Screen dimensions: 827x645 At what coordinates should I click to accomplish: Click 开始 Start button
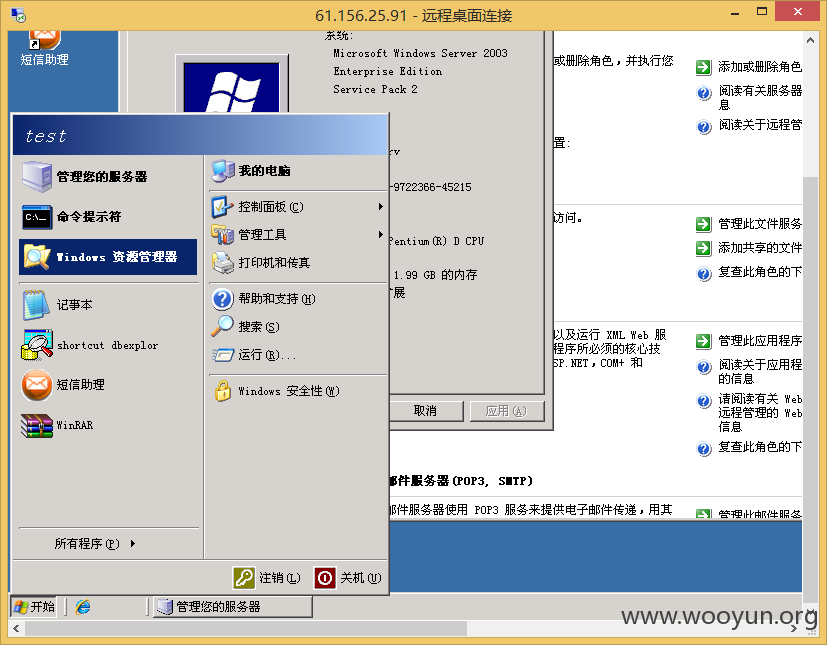[x=33, y=607]
